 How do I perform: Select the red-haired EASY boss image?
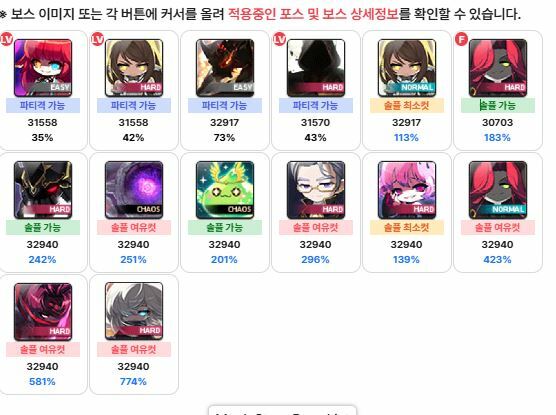pyautogui.click(x=43, y=68)
